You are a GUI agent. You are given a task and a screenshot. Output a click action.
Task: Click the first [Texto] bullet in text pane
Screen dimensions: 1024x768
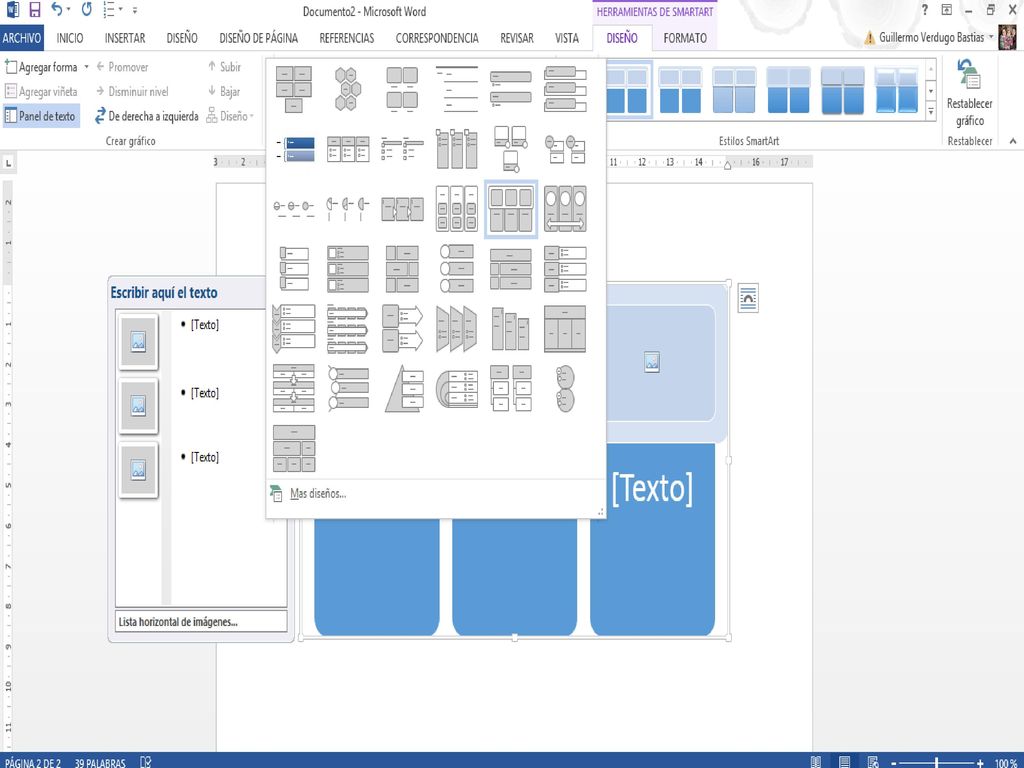[x=204, y=325]
